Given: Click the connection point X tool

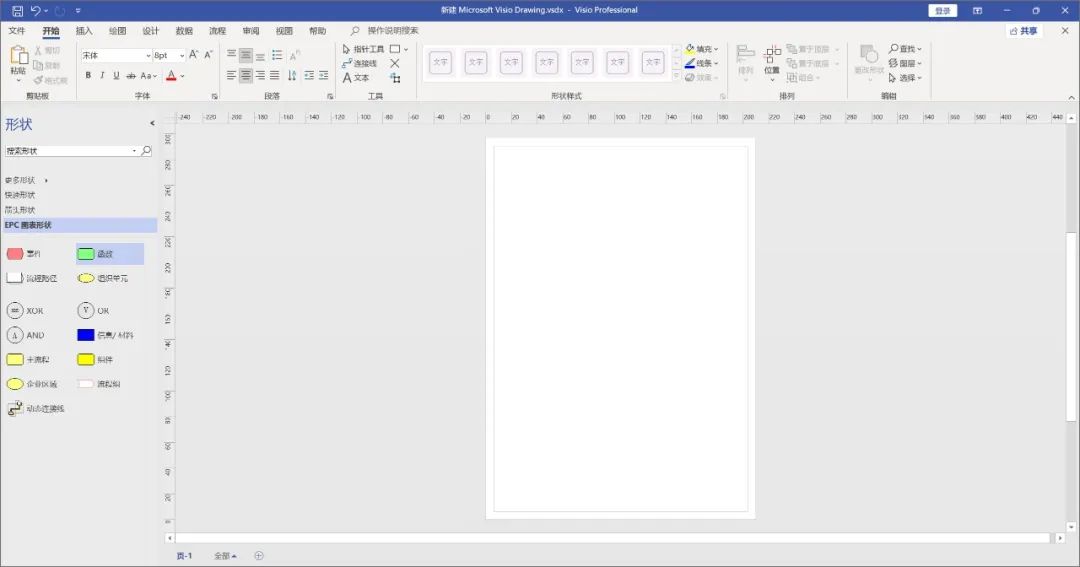Looking at the screenshot, I should click(395, 63).
